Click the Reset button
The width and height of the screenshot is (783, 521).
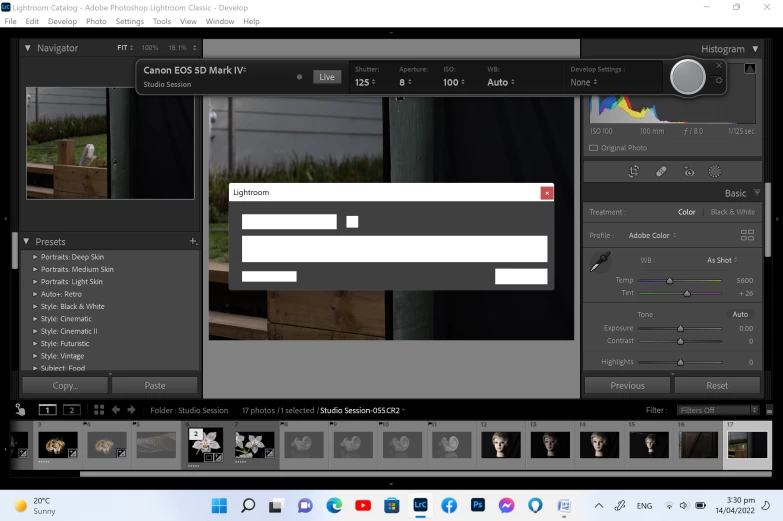point(717,386)
